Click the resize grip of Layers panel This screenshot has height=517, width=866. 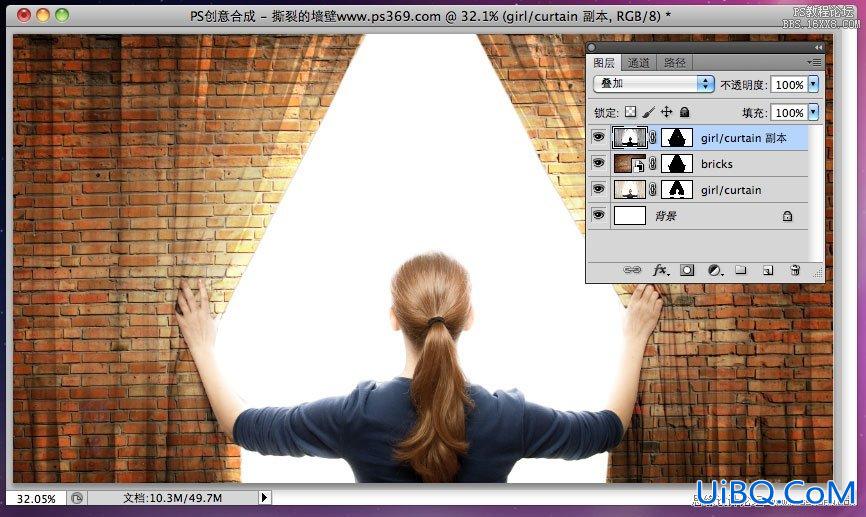(x=818, y=272)
